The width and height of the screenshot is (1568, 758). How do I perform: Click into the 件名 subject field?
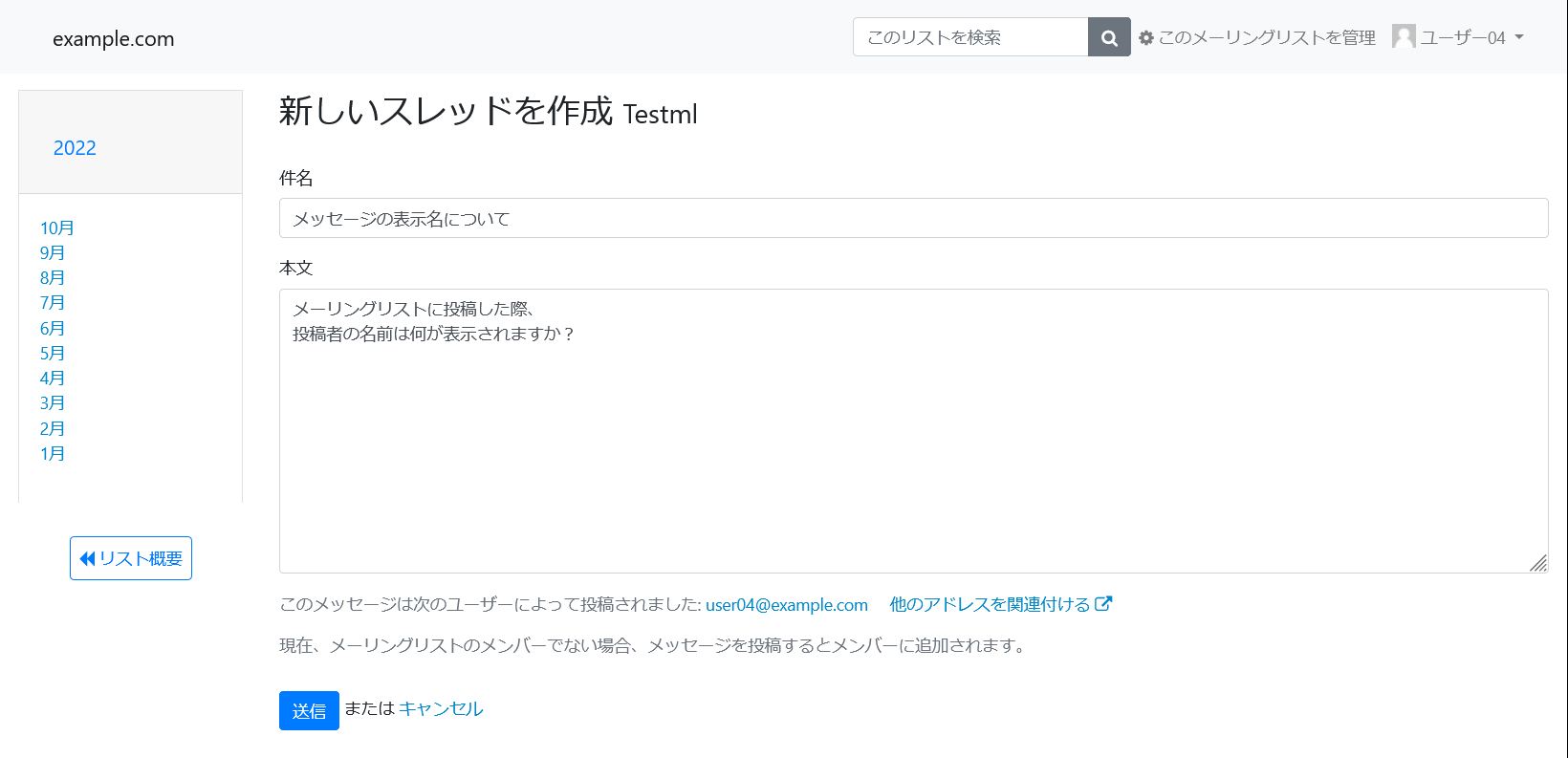click(913, 218)
